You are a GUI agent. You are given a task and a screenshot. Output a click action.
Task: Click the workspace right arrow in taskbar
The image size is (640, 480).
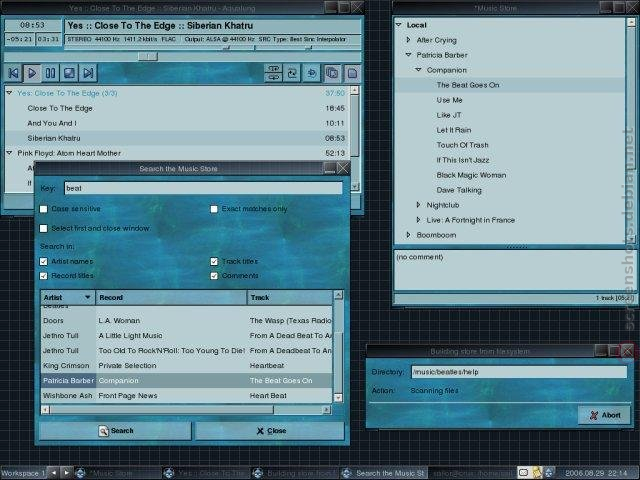tap(67, 473)
